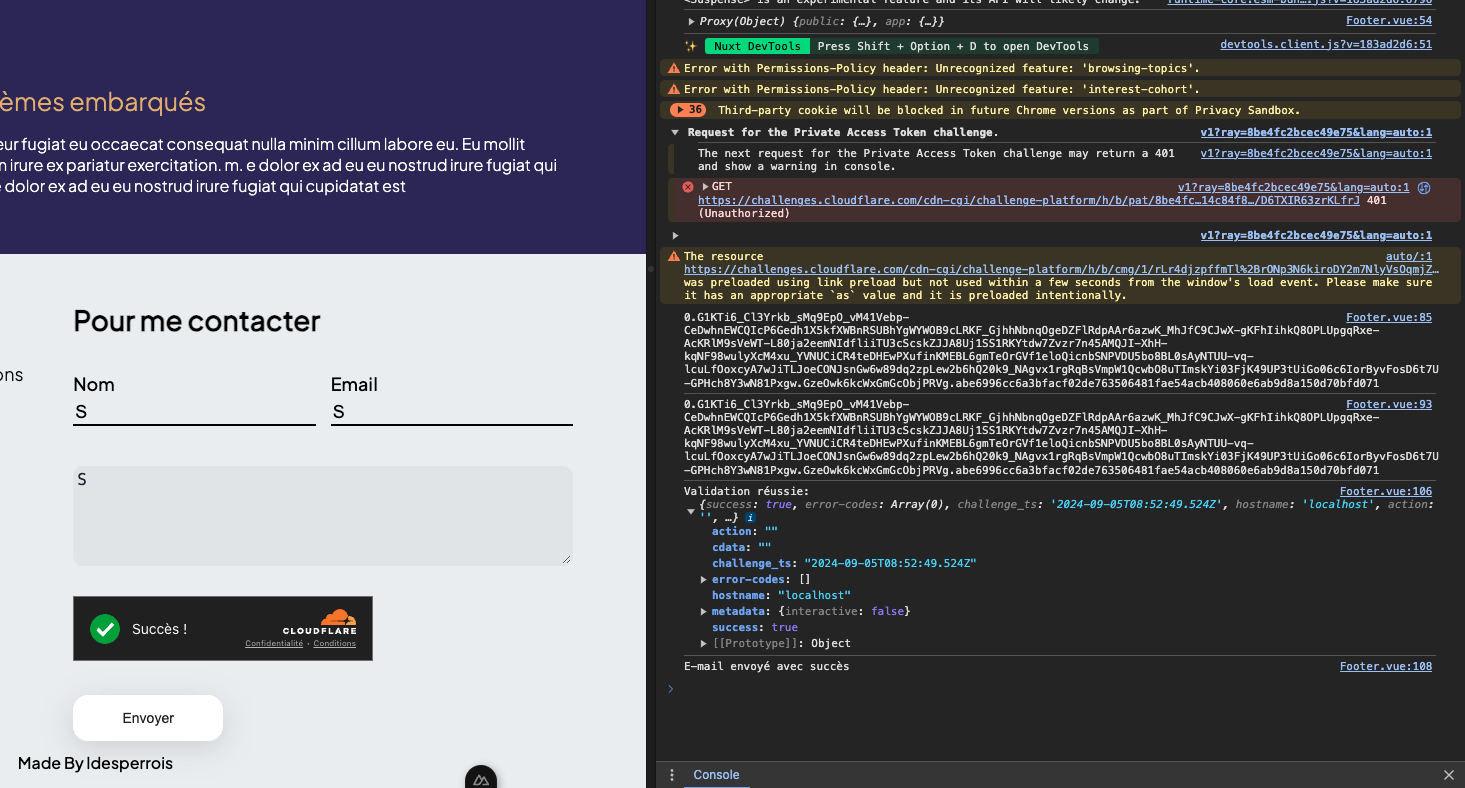Click the console input prompt chevron
1465x788 pixels.
pyautogui.click(x=671, y=688)
